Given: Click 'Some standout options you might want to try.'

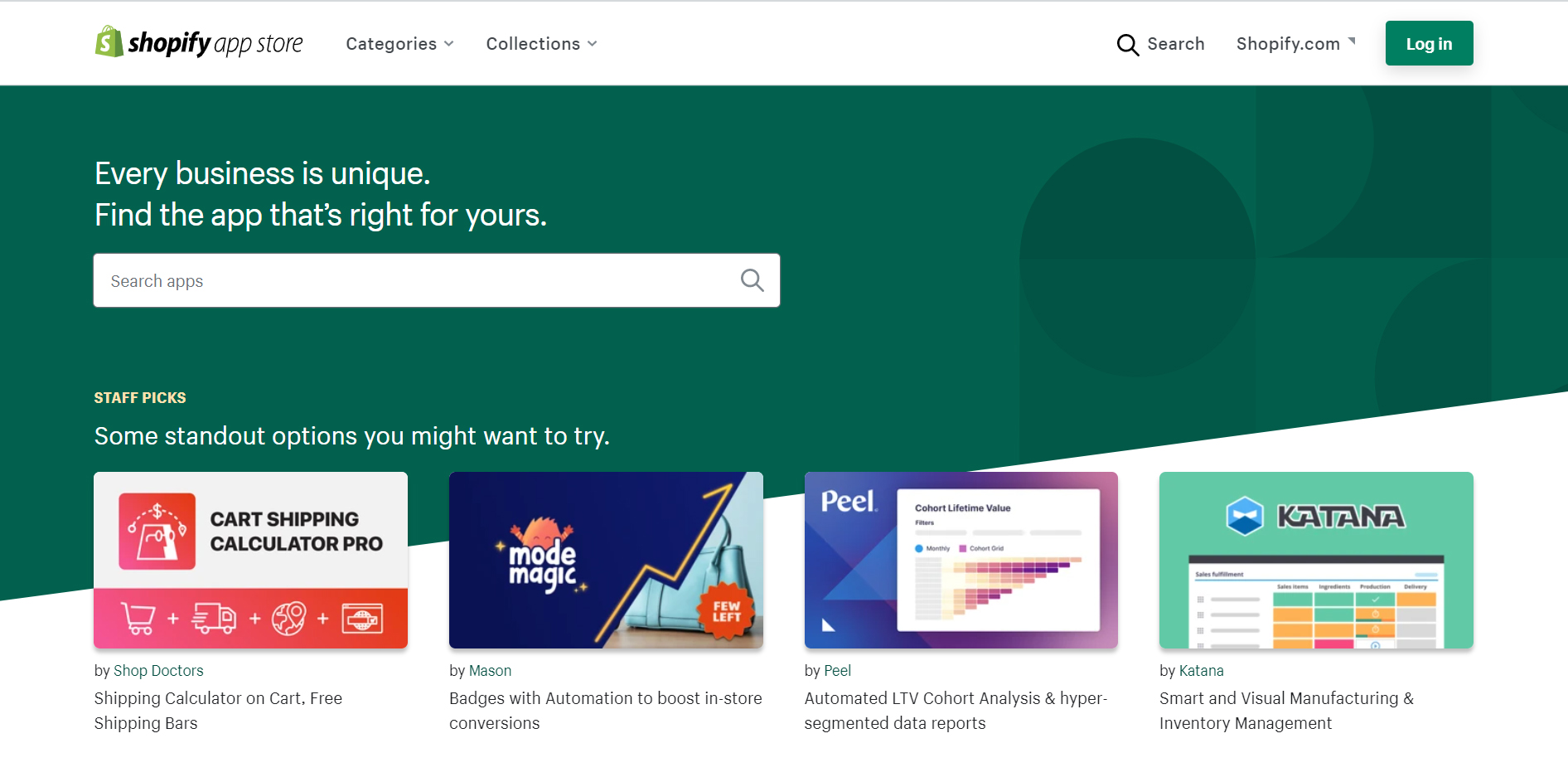Looking at the screenshot, I should pyautogui.click(x=351, y=436).
